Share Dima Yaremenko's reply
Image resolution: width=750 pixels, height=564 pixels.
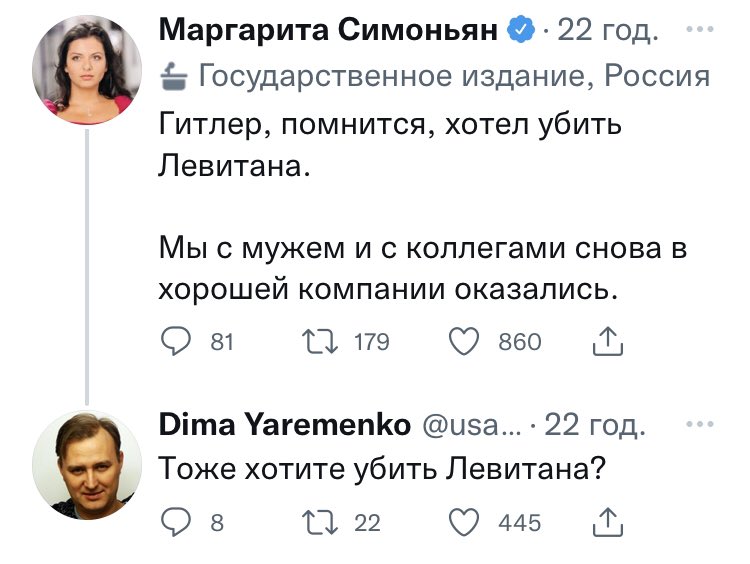tap(607, 522)
